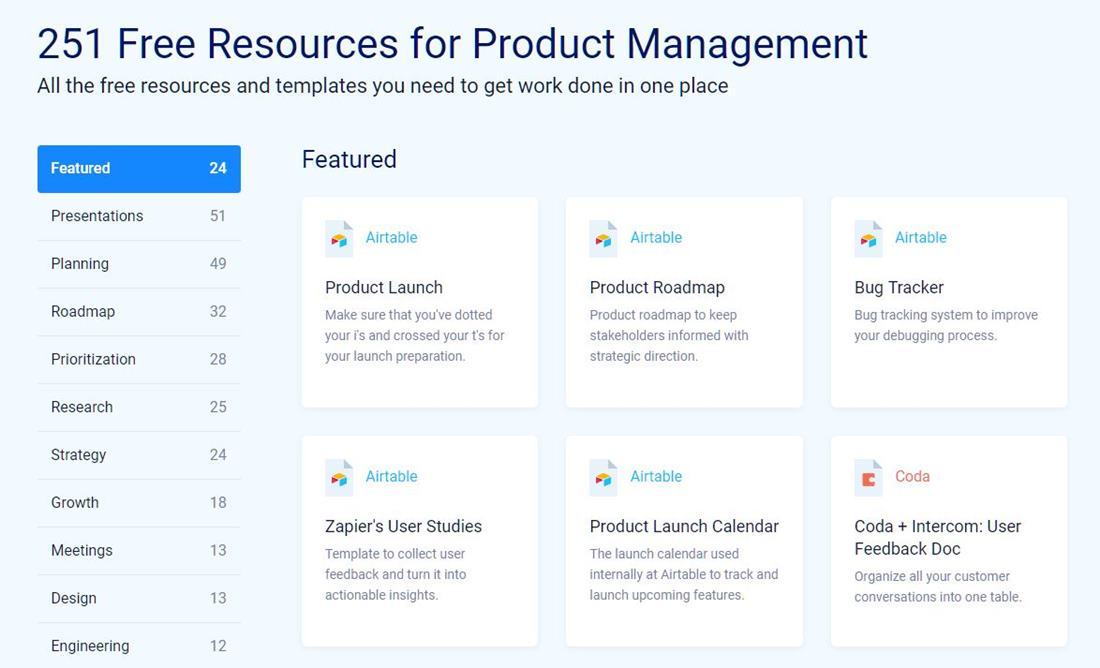
Task: Open the Meetings category
Action: coord(139,551)
